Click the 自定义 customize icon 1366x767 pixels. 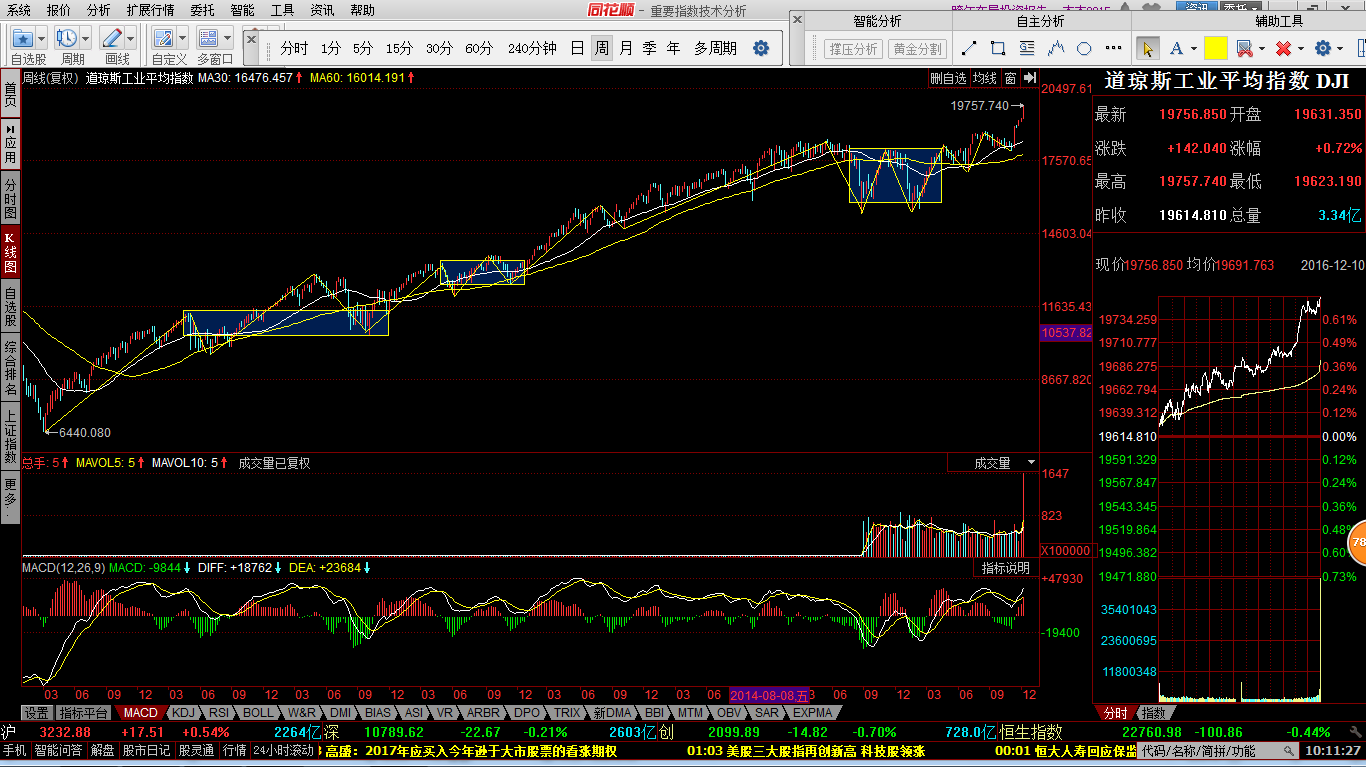click(165, 38)
